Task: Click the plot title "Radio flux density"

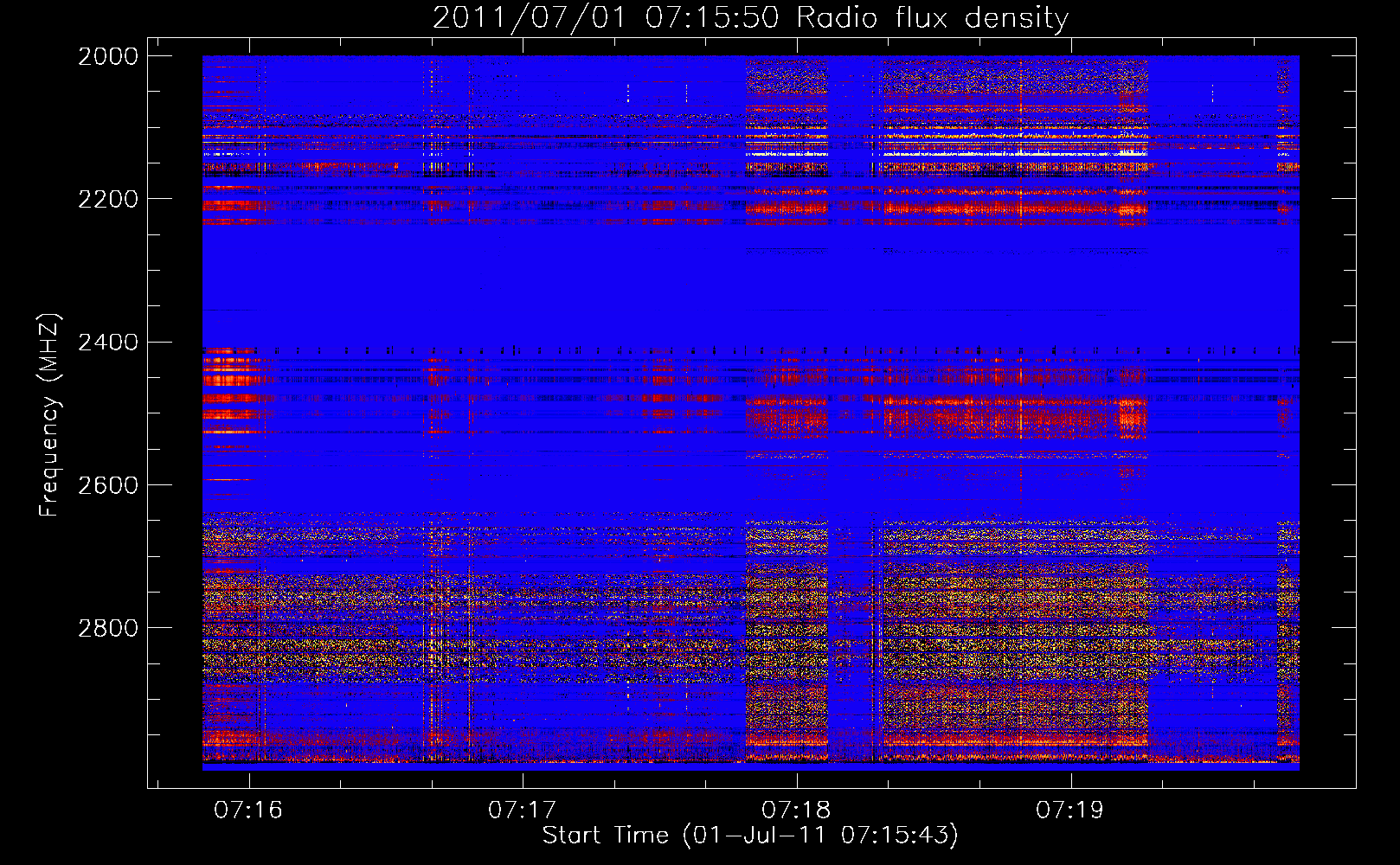Action: pos(933,18)
